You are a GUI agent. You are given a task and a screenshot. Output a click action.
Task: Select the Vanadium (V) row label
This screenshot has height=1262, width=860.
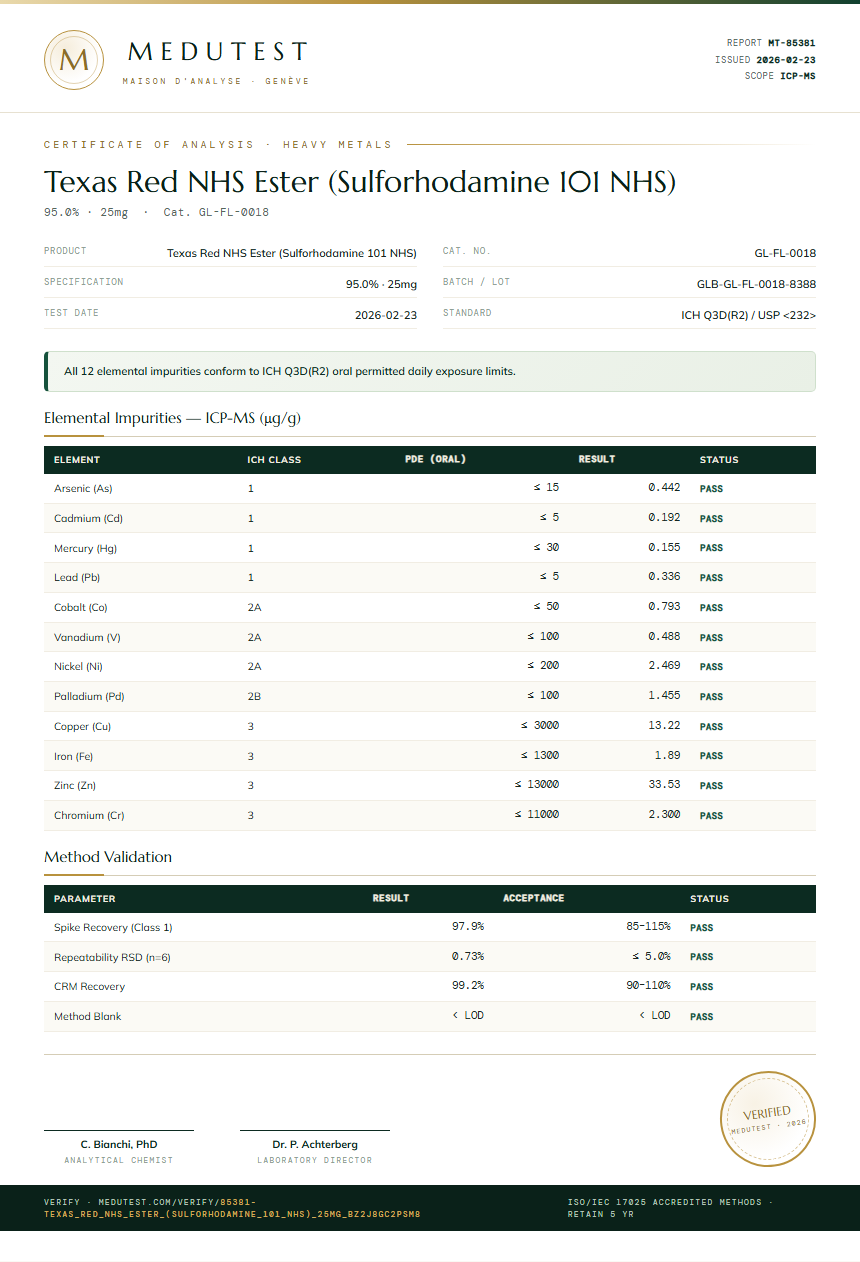[87, 637]
